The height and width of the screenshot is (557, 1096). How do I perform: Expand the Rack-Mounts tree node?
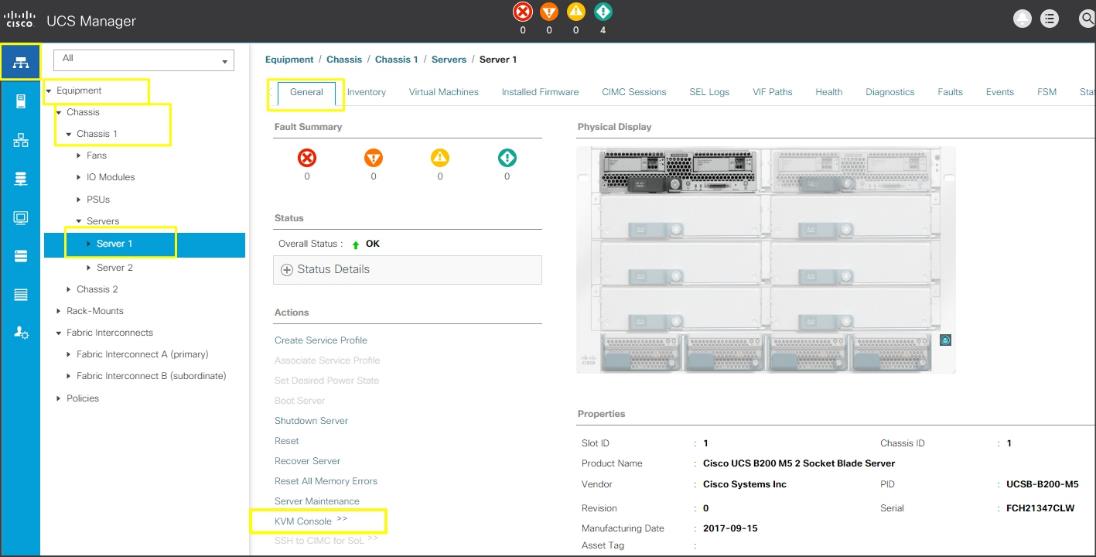59,311
